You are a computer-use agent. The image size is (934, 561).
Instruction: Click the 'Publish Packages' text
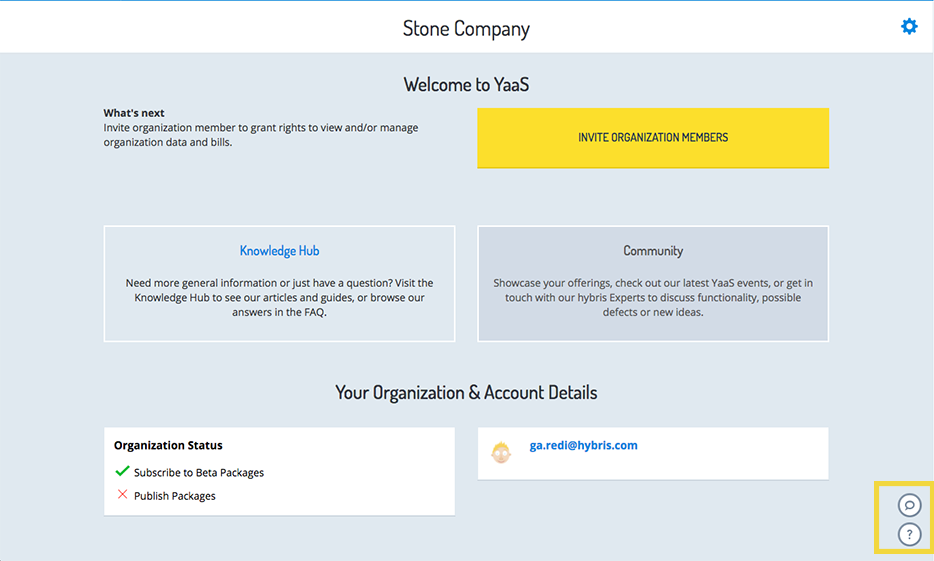(x=175, y=495)
